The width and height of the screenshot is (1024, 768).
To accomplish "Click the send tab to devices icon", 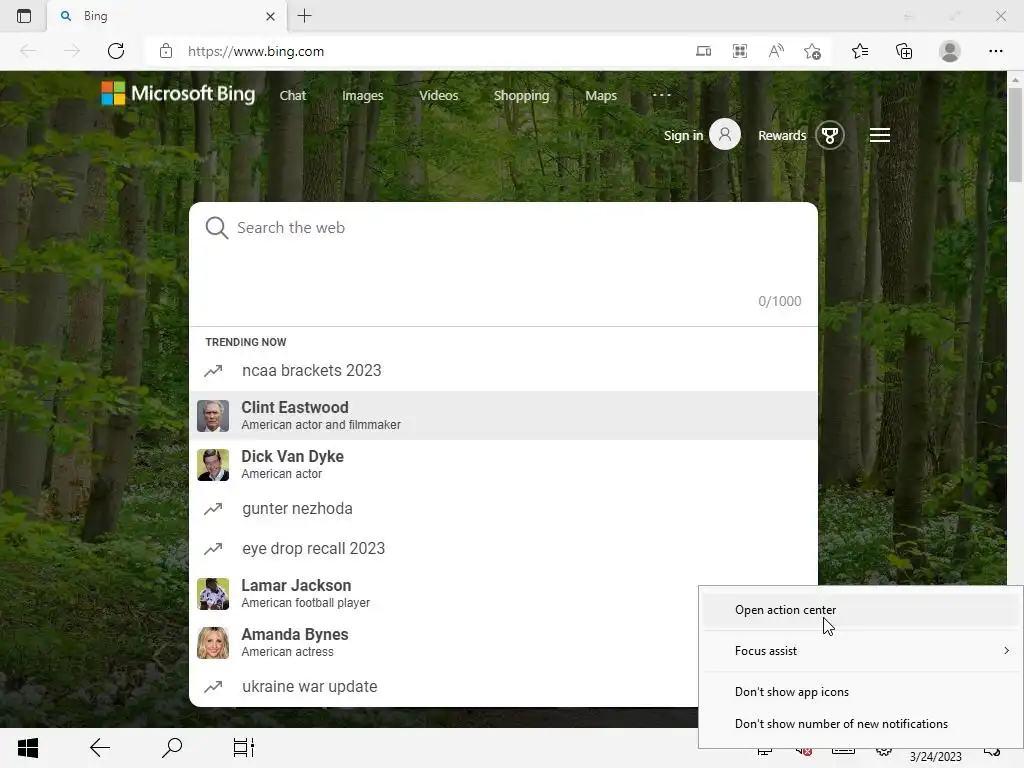I will pos(703,51).
